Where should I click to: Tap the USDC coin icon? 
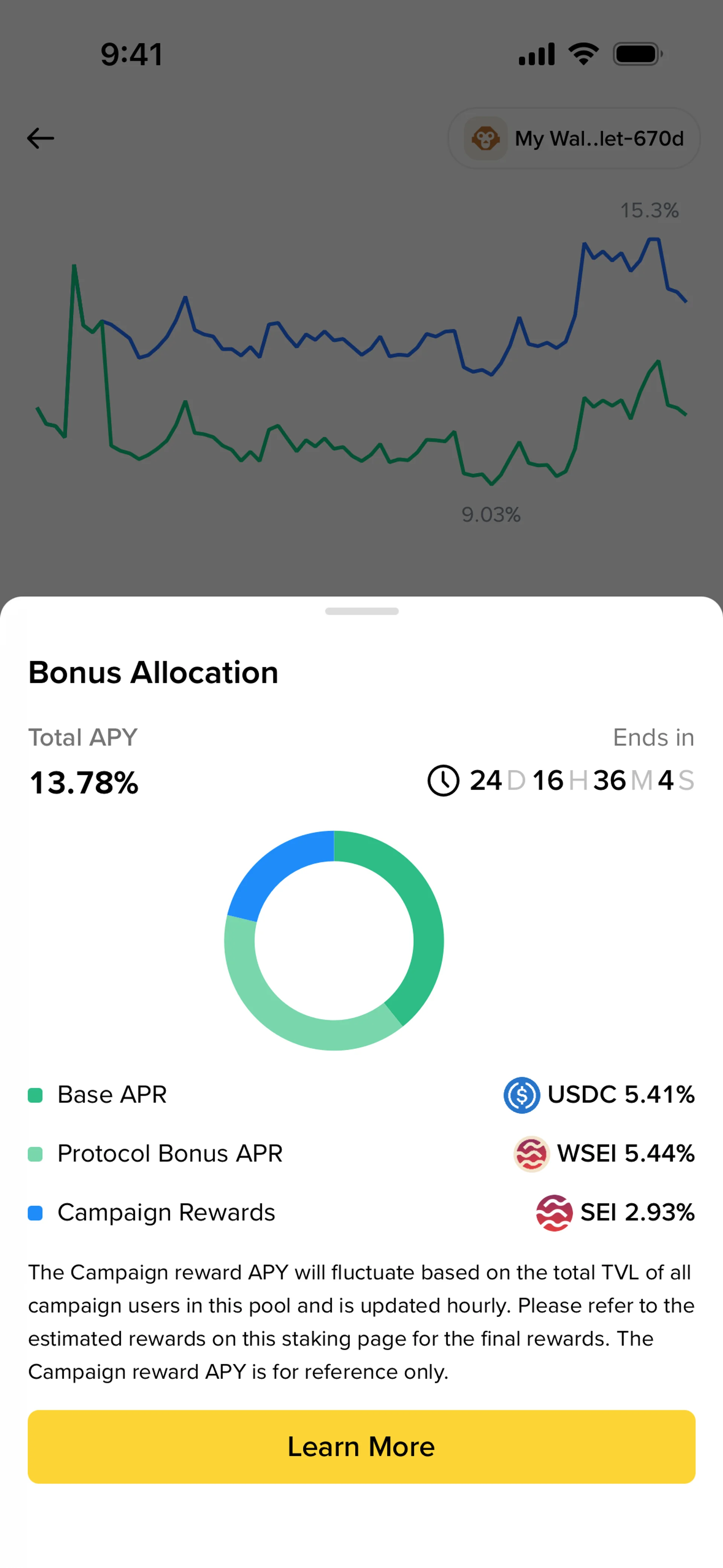522,1094
